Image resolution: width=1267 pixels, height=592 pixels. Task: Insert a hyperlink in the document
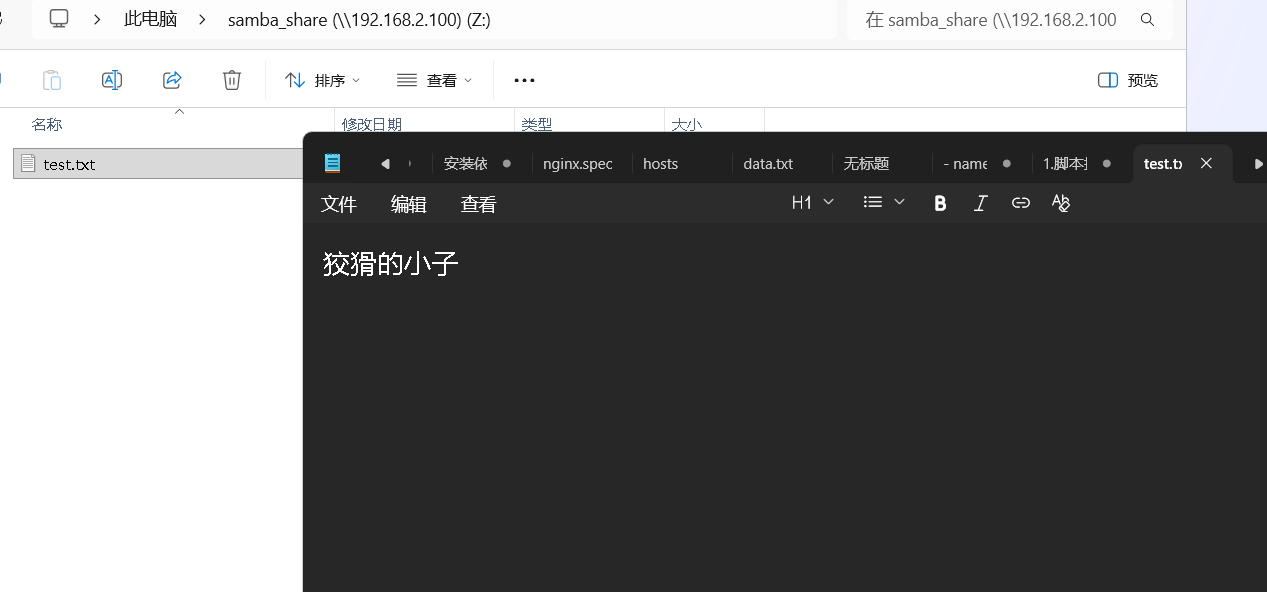pyautogui.click(x=1020, y=202)
